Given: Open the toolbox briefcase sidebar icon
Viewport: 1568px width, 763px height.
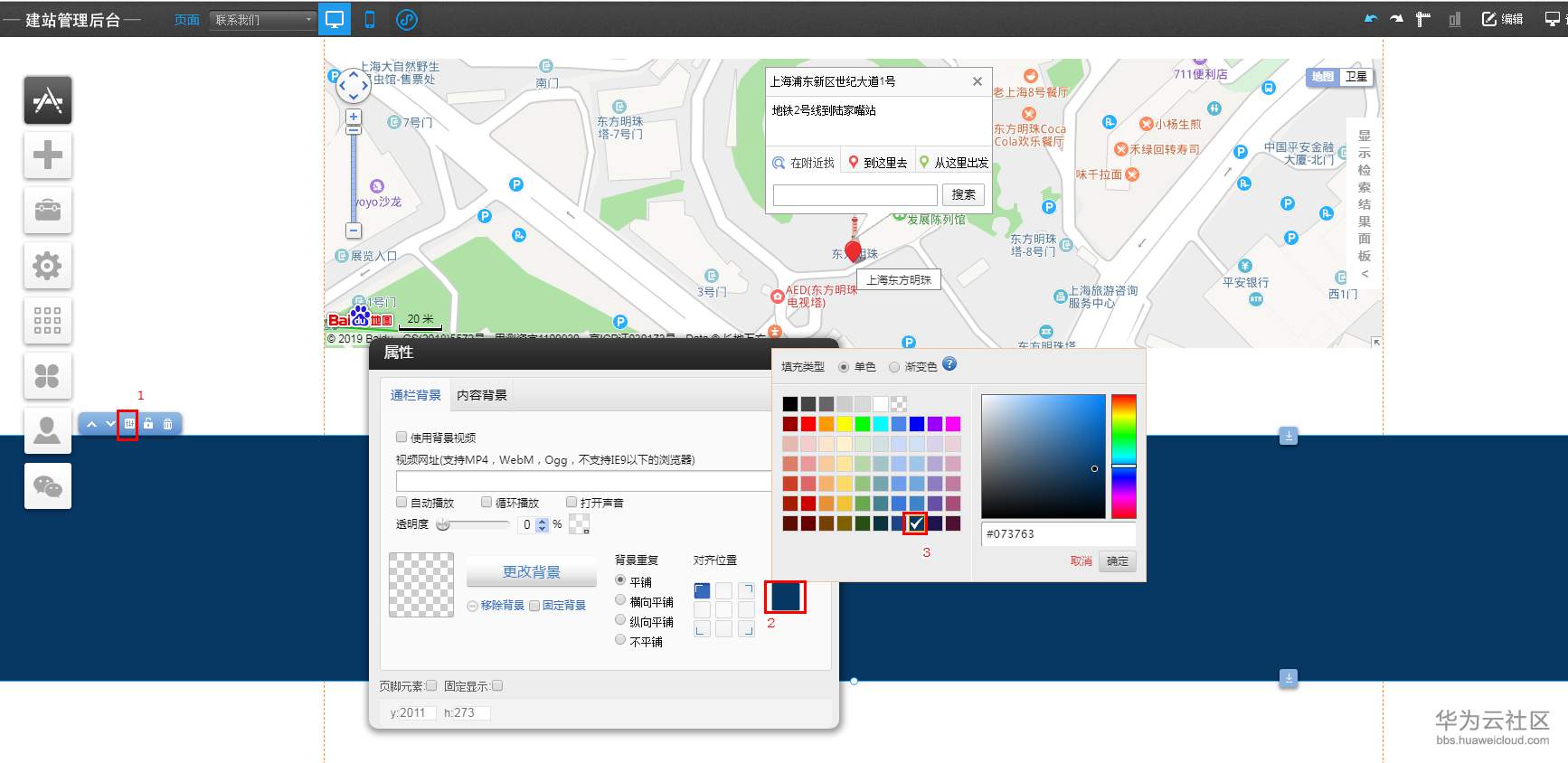Looking at the screenshot, I should coord(48,211).
